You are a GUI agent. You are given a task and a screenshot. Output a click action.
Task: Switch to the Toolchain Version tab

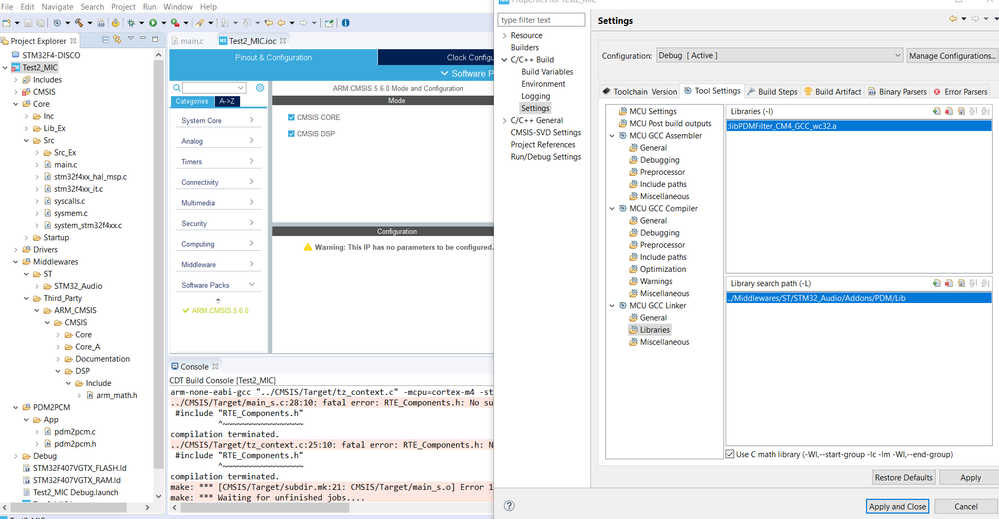point(639,92)
